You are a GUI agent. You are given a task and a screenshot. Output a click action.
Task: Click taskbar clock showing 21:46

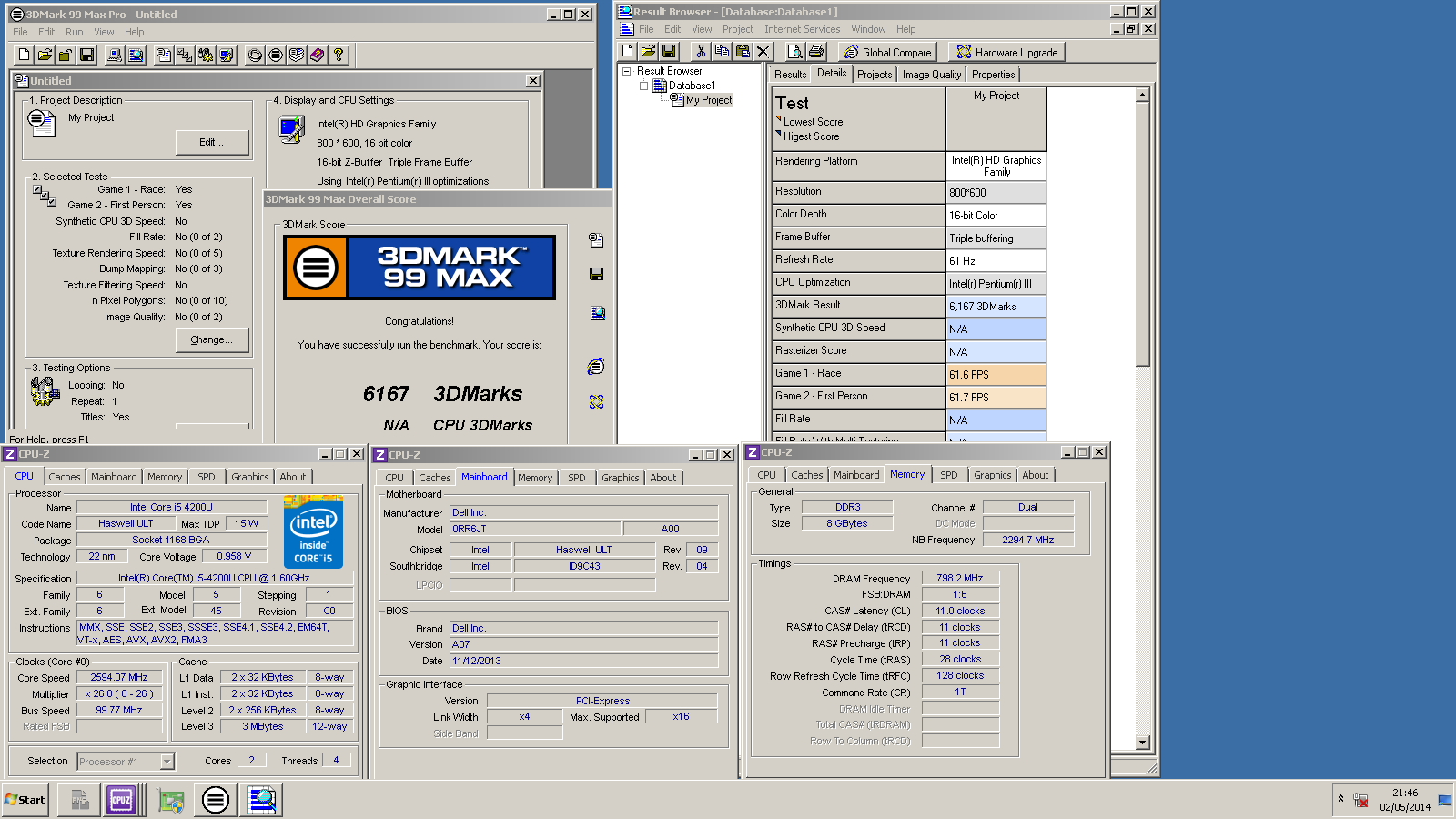click(x=1405, y=793)
